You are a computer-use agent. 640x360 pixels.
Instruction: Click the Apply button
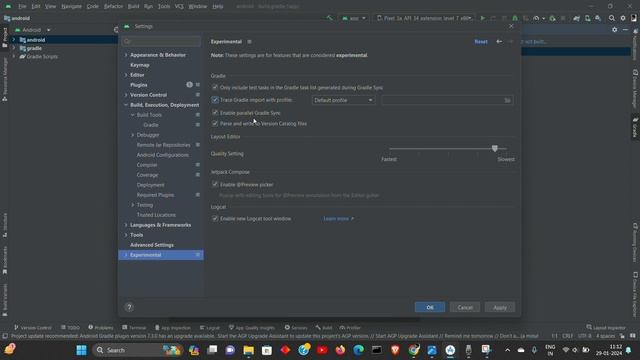point(500,307)
